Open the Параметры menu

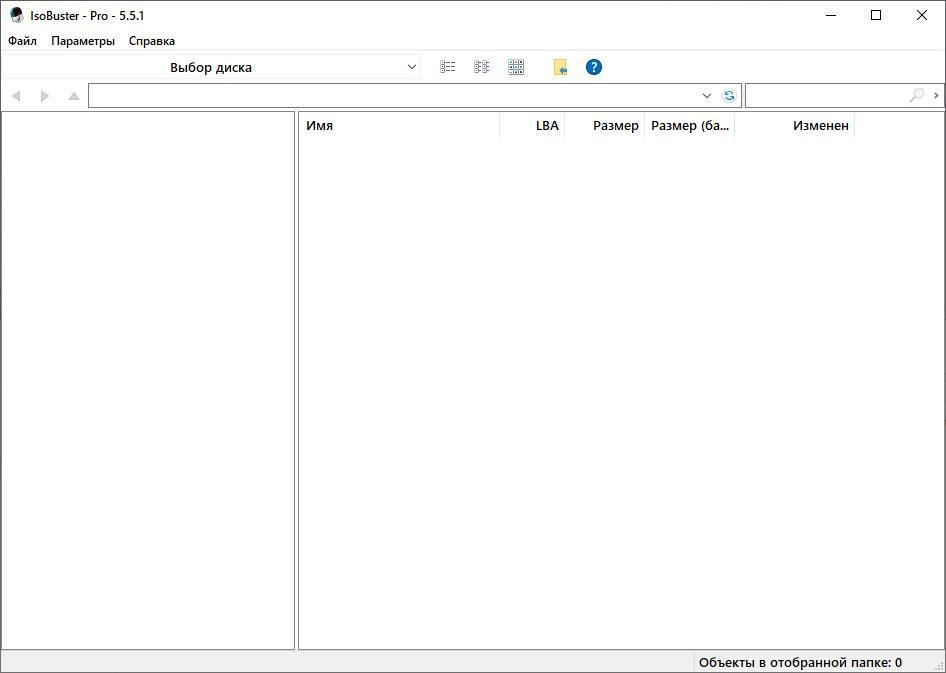point(83,41)
